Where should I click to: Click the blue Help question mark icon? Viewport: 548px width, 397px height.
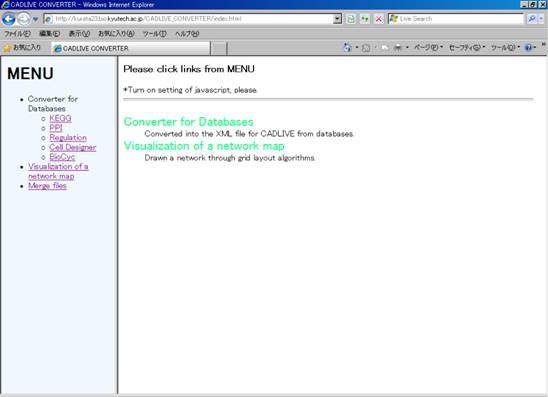pos(528,48)
